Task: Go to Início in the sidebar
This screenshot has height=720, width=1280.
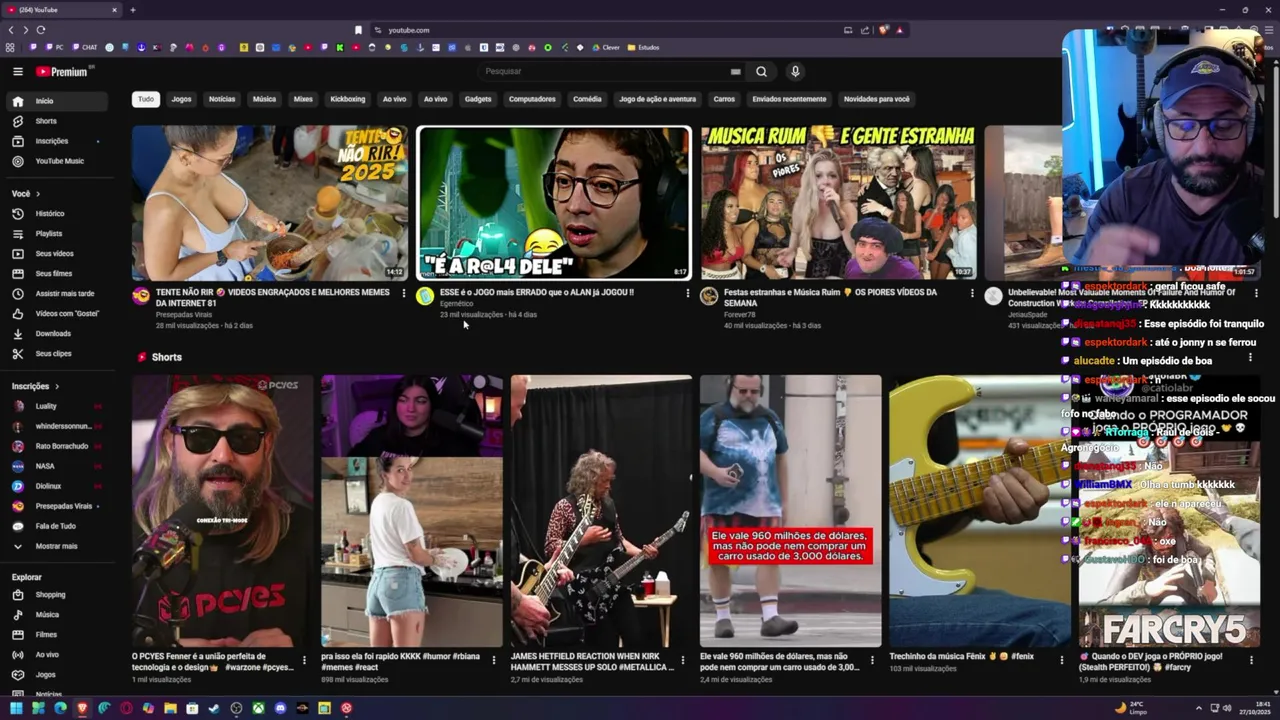Action: 59,101
